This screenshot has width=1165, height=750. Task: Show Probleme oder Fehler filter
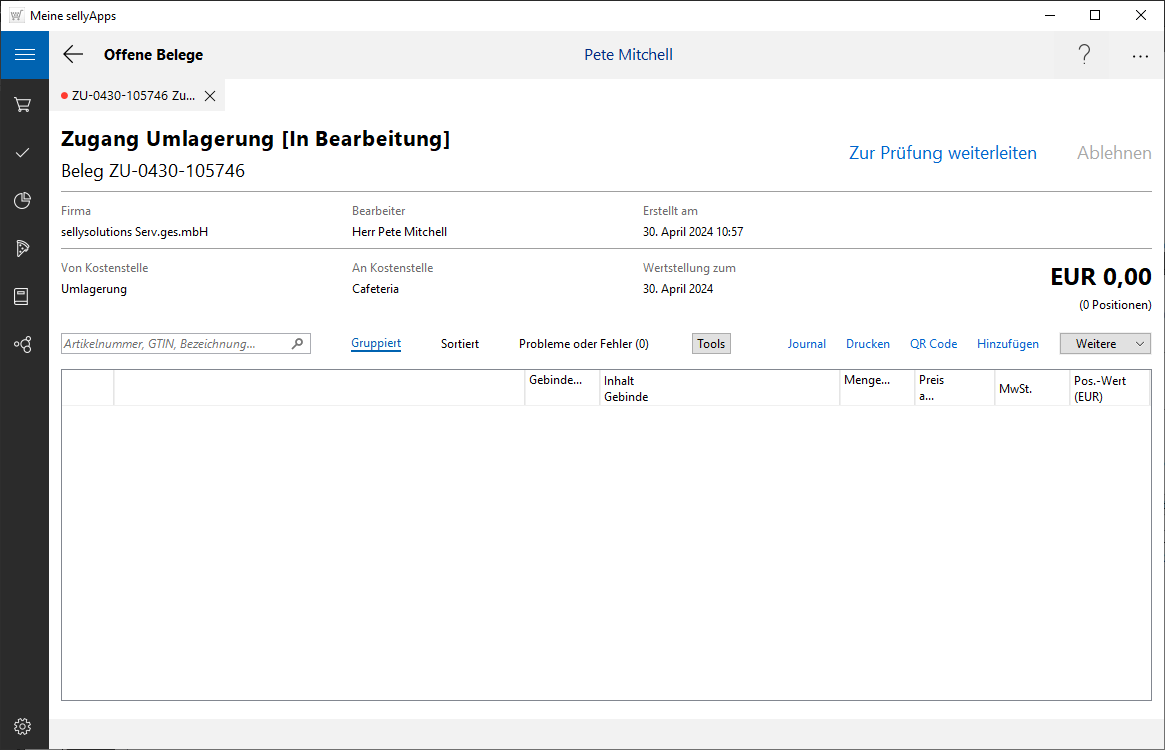[583, 344]
